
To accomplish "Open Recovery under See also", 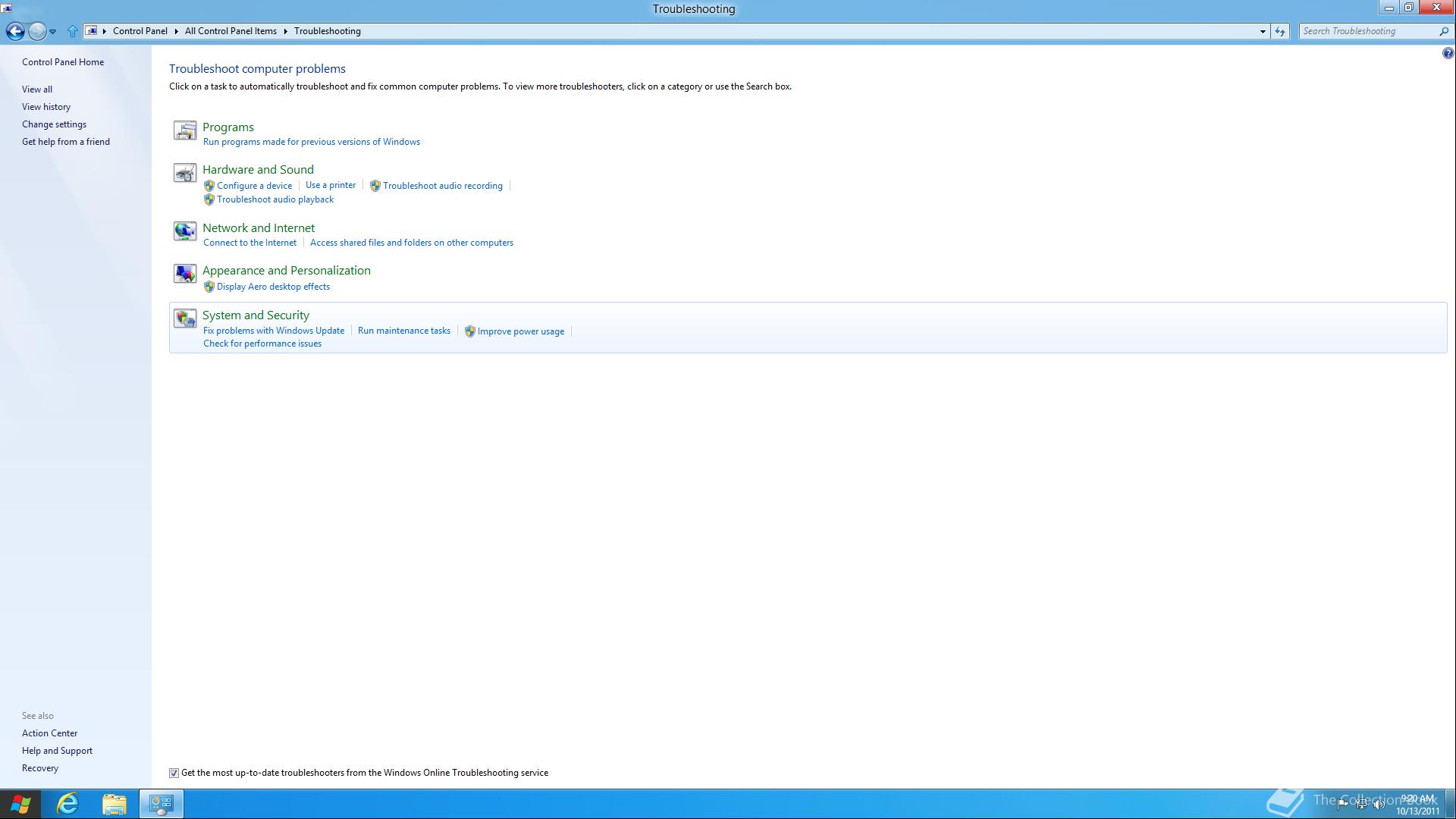I will click(x=40, y=768).
